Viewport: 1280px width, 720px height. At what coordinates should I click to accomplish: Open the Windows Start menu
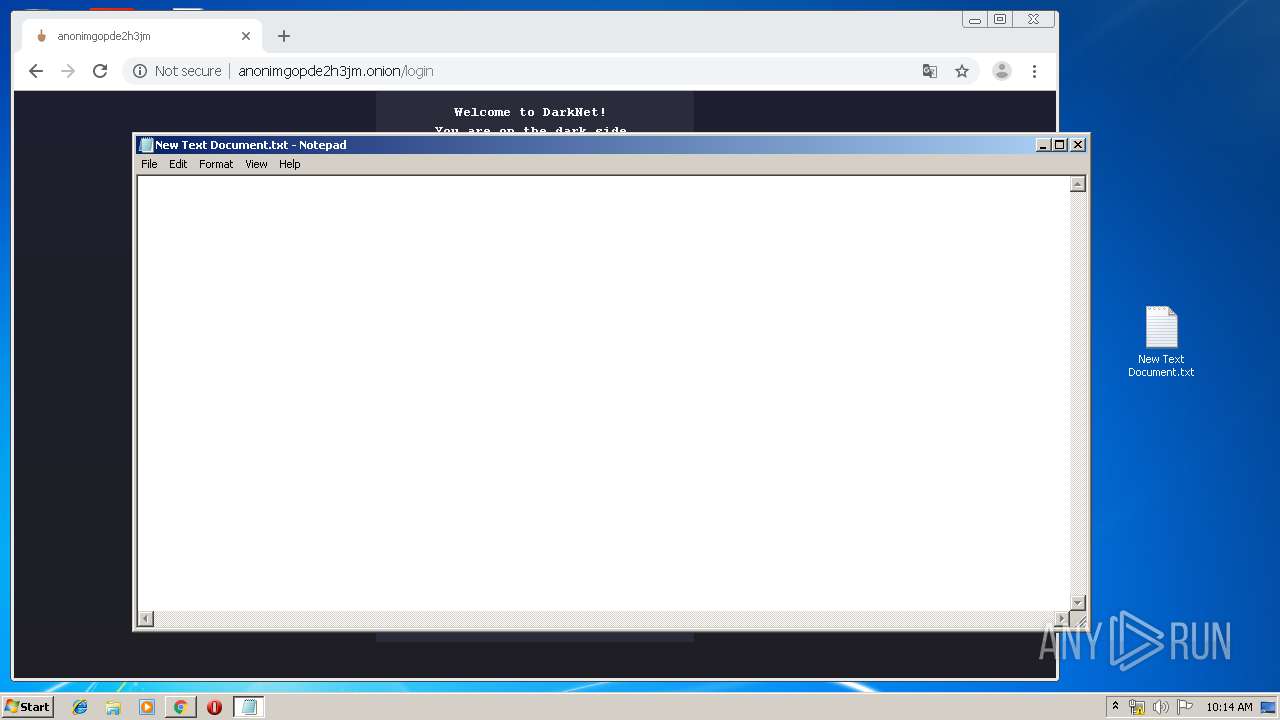pyautogui.click(x=28, y=707)
